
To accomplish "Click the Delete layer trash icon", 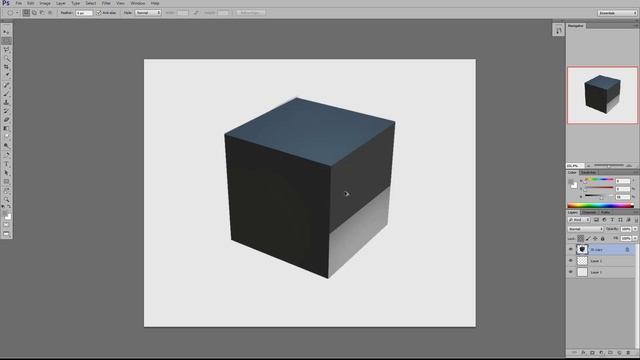I will [628, 353].
